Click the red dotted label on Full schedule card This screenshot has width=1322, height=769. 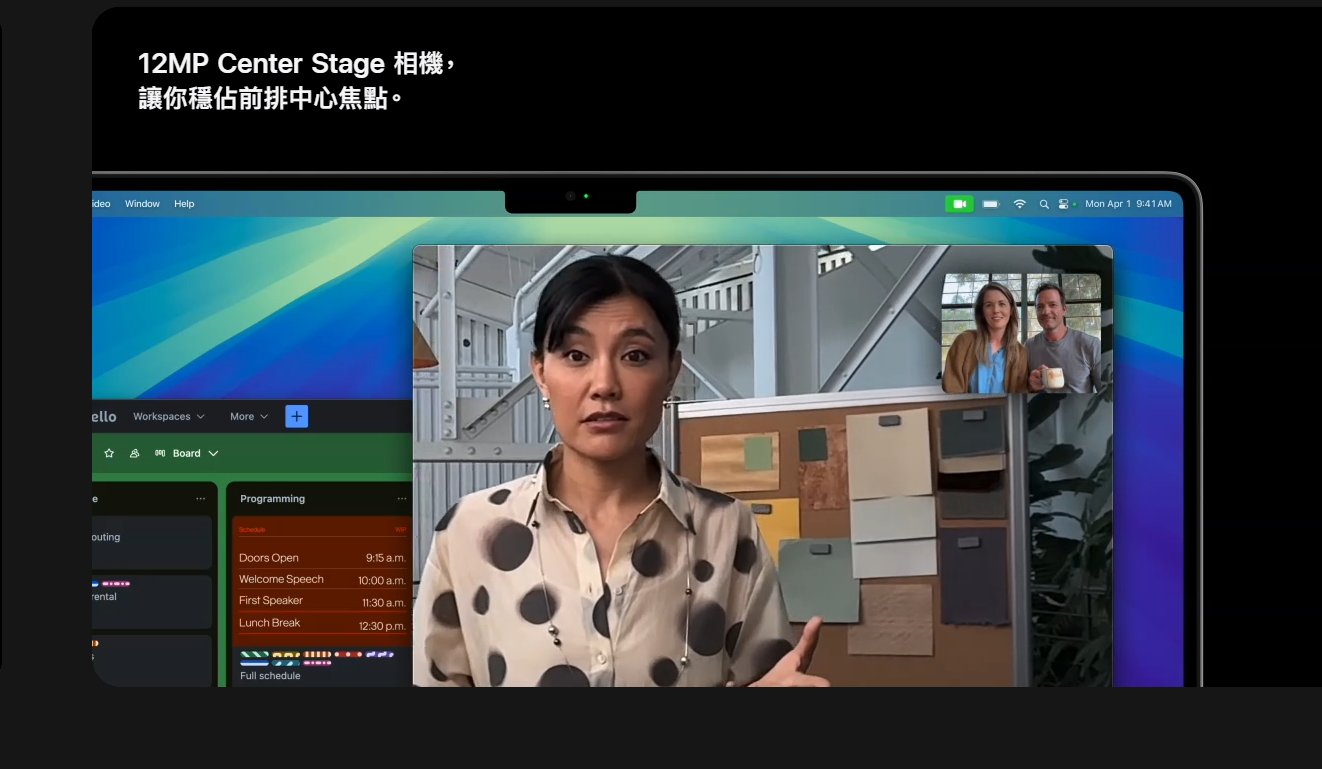[348, 654]
